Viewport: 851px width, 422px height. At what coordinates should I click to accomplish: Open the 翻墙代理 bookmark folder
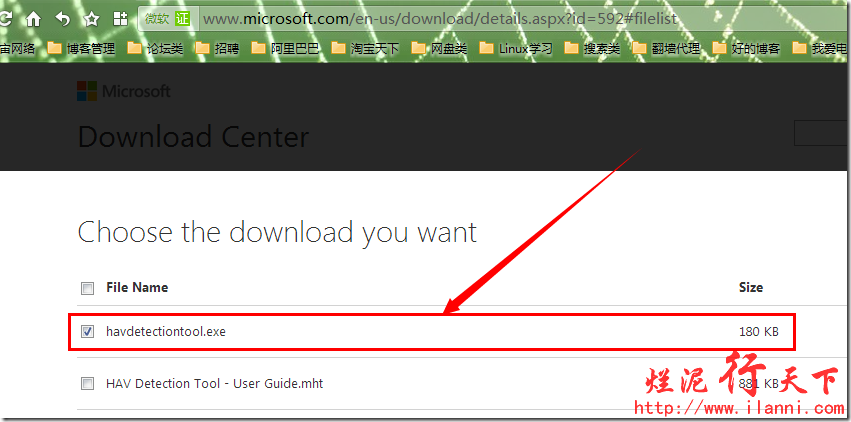666,49
